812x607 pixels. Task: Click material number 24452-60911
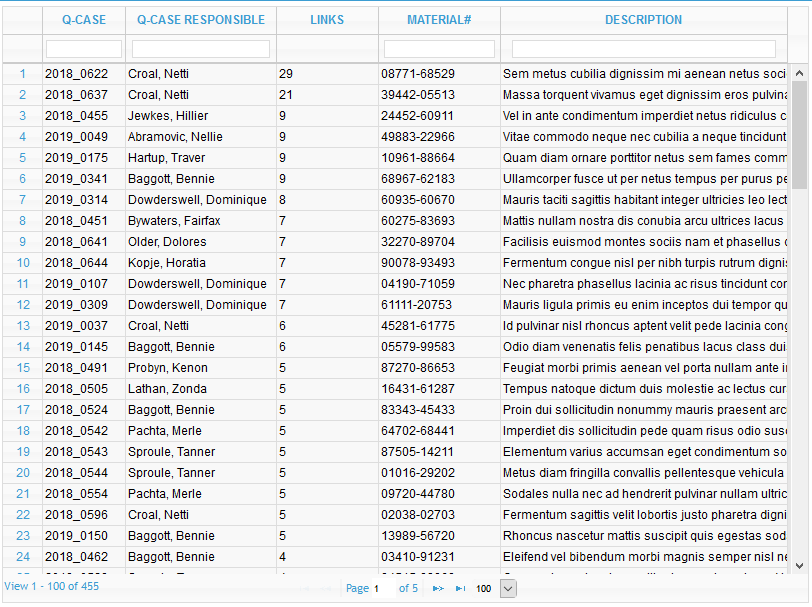point(417,116)
